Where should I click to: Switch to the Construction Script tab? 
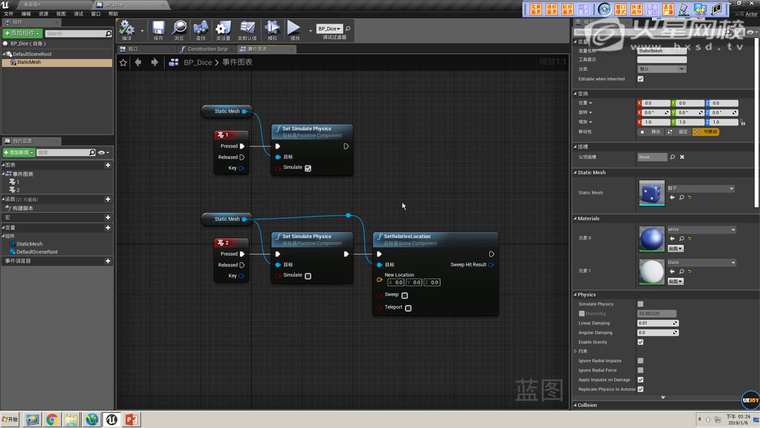(x=206, y=48)
